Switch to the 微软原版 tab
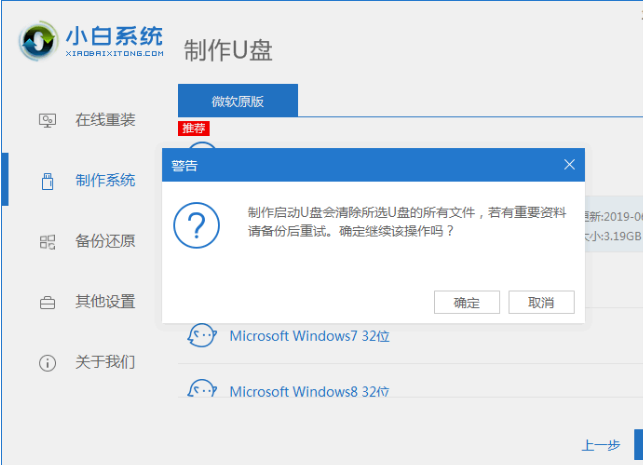 238,100
